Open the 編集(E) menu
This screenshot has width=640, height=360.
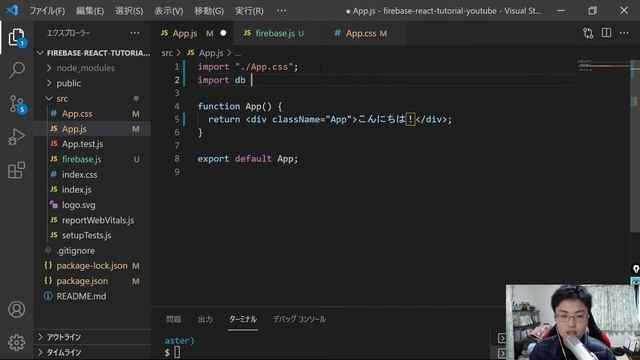point(90,11)
